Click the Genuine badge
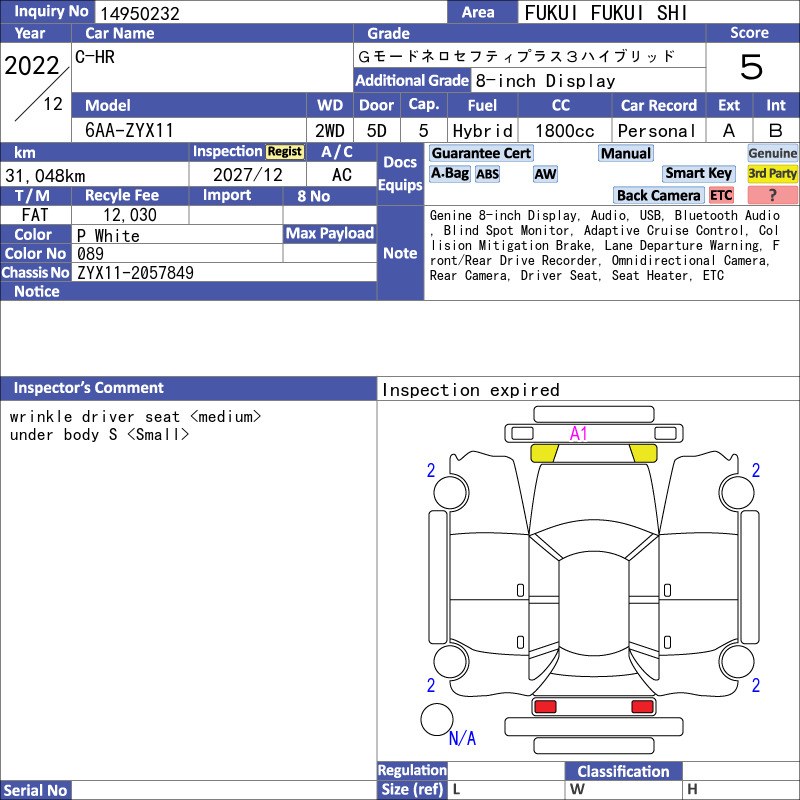The image size is (800, 800). 772,153
